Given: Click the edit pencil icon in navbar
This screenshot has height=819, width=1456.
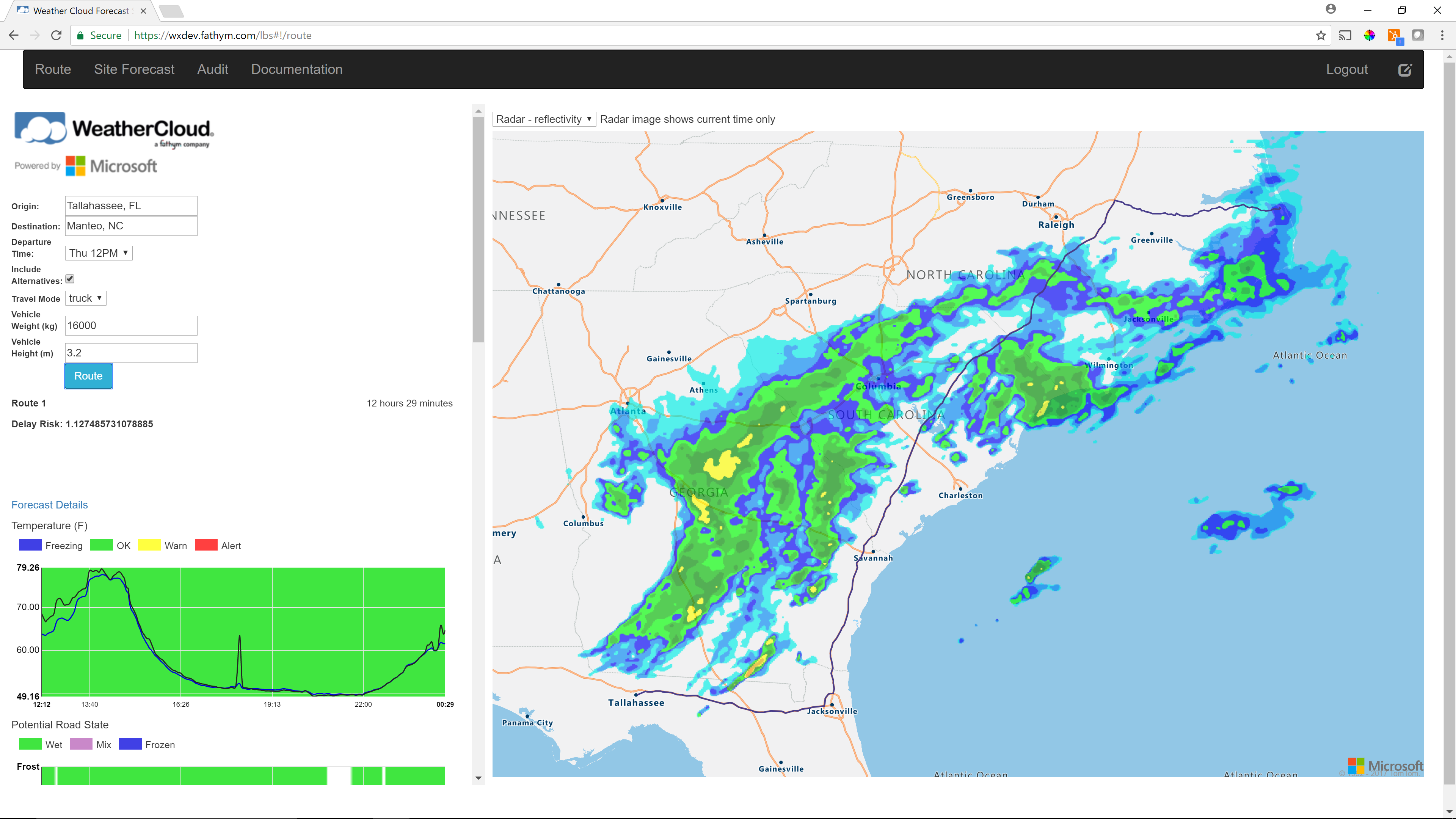Looking at the screenshot, I should (1404, 69).
